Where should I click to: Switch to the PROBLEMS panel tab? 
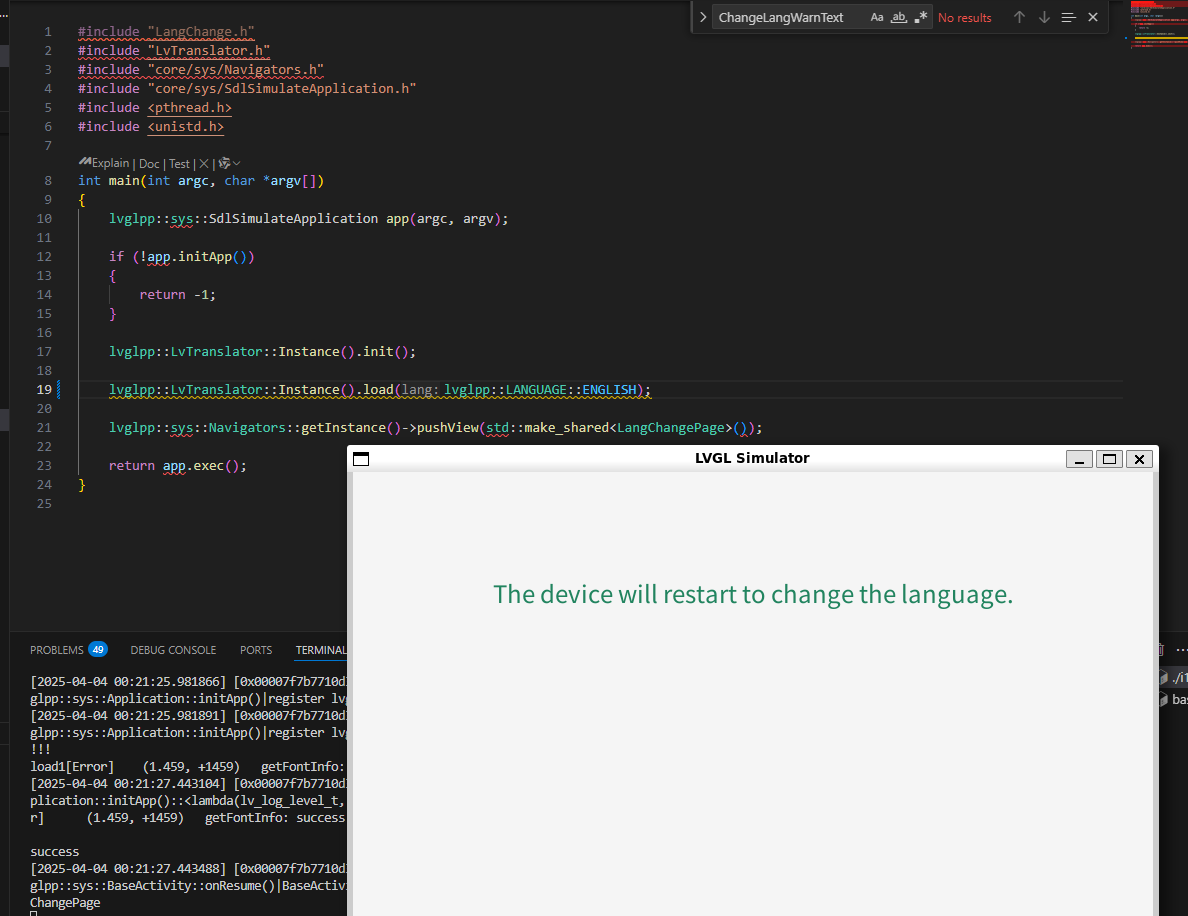pos(57,650)
